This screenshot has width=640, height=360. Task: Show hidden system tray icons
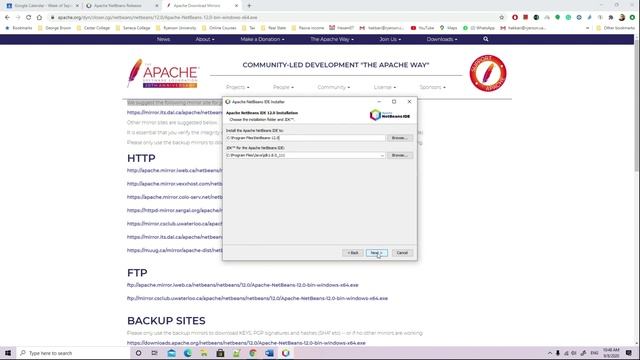tap(550, 353)
